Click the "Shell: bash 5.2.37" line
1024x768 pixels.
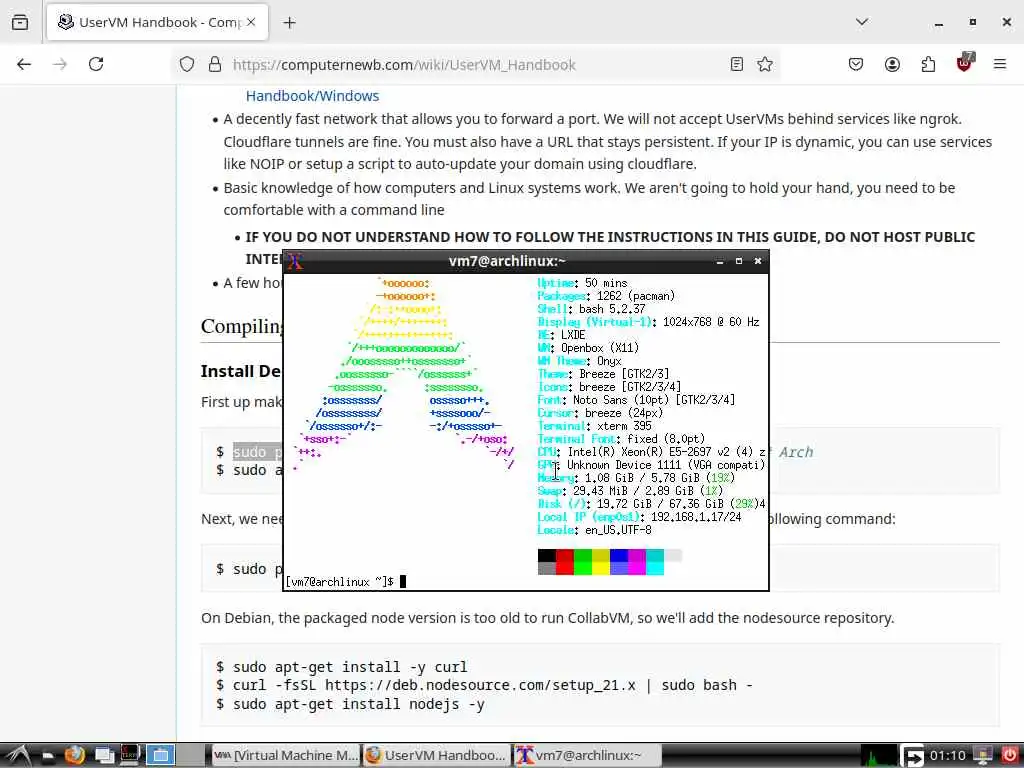point(591,309)
